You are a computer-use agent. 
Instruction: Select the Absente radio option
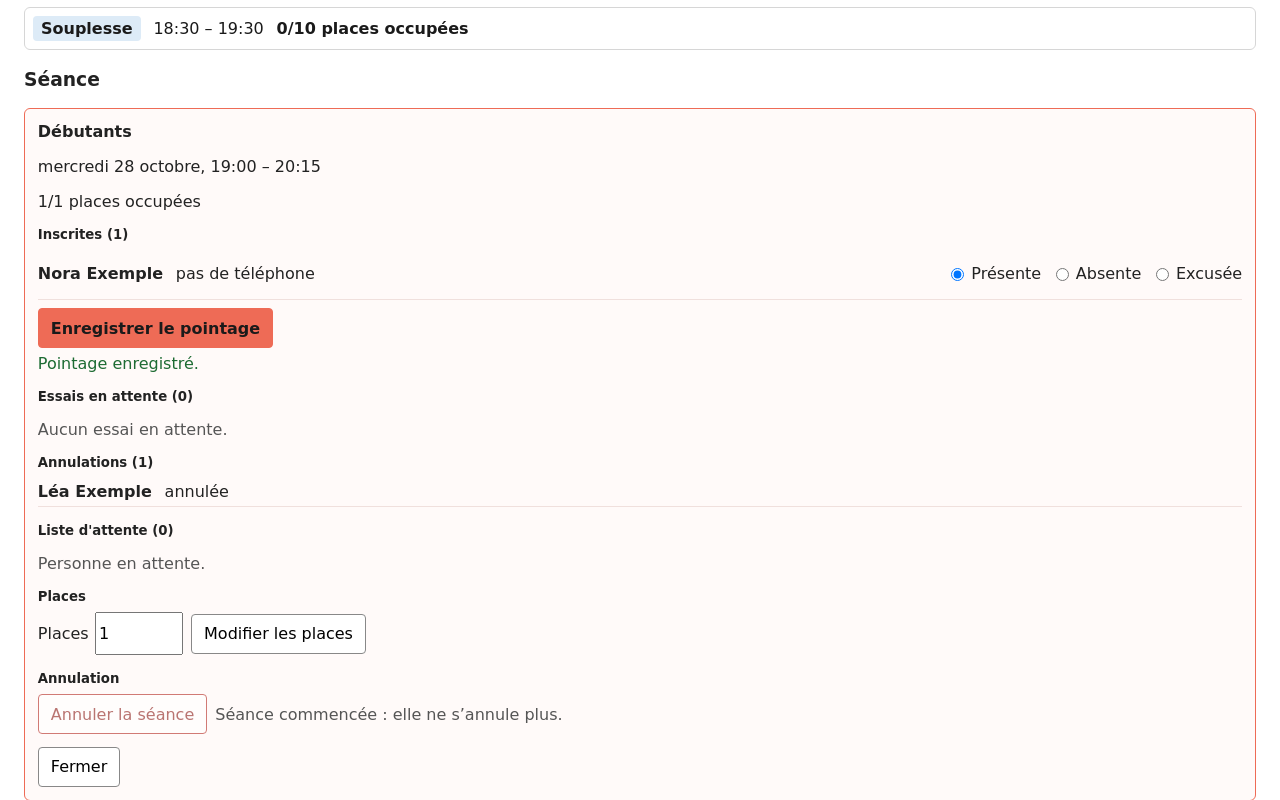coord(1062,274)
